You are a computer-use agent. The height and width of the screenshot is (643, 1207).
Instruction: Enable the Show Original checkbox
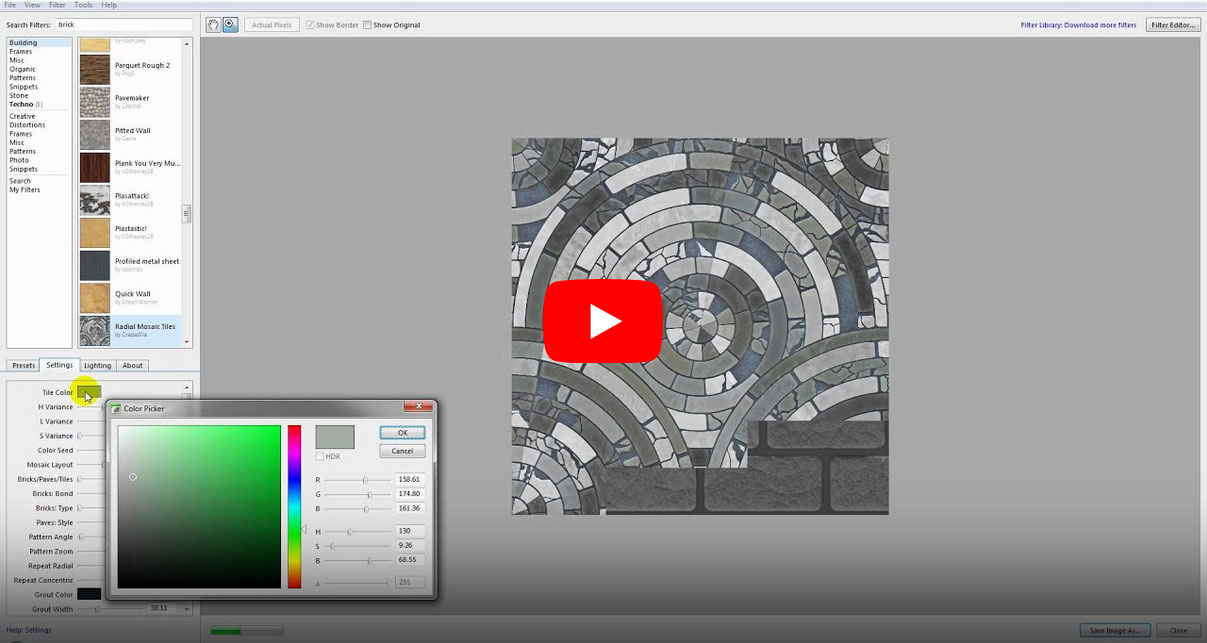click(x=368, y=25)
